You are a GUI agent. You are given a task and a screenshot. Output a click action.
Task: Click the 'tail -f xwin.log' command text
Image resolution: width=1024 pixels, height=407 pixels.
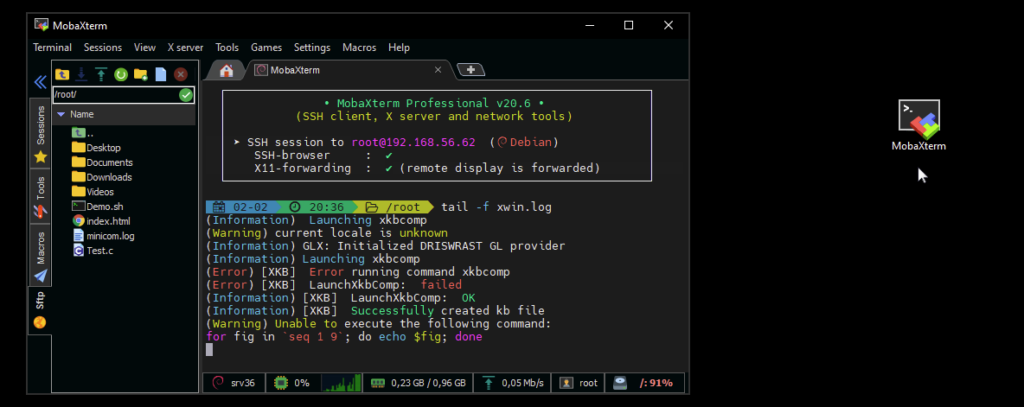[x=496, y=207]
